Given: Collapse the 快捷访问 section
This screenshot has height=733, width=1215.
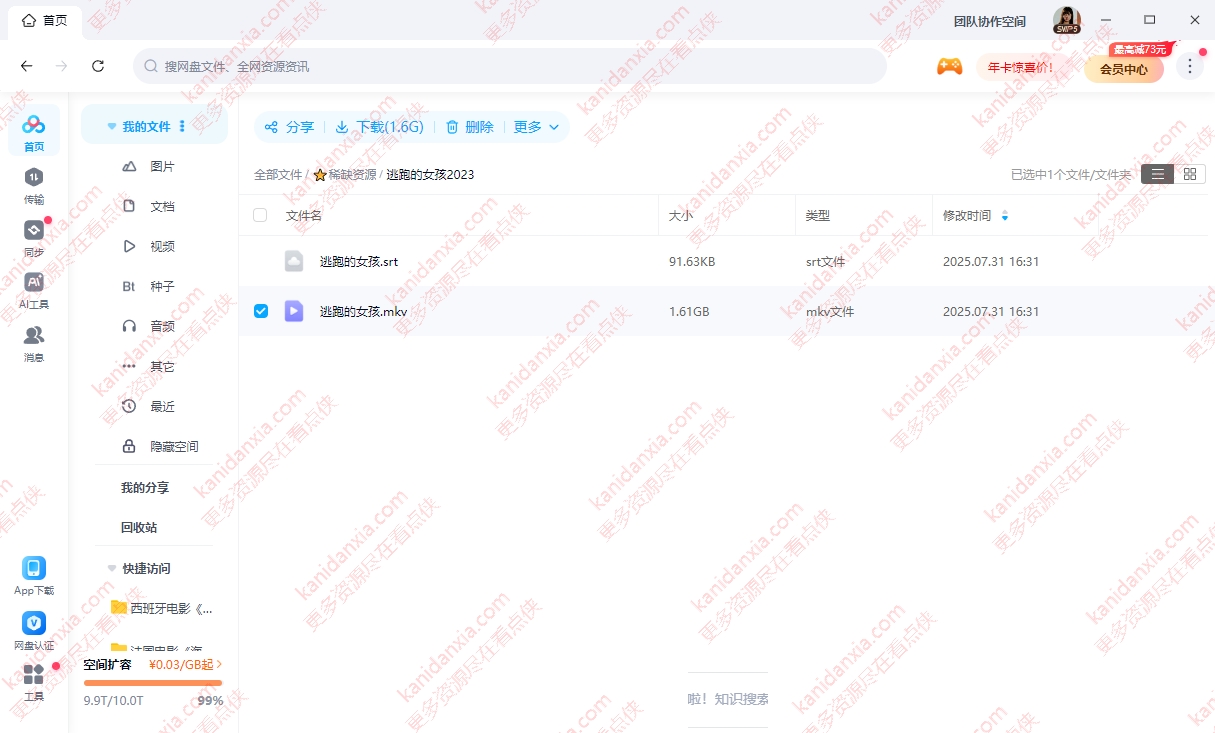Looking at the screenshot, I should pos(112,568).
